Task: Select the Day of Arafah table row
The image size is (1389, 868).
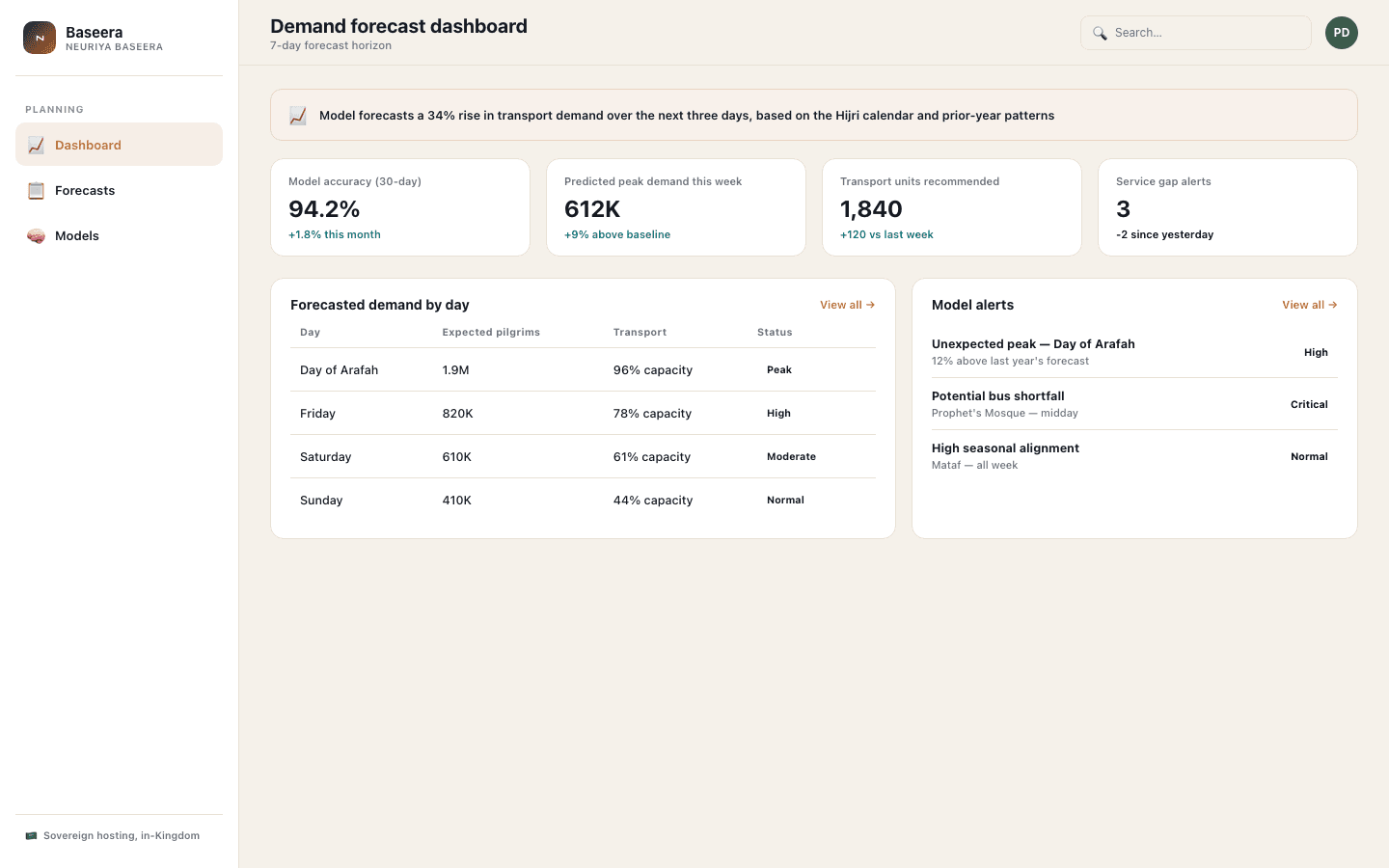Action: pos(583,369)
